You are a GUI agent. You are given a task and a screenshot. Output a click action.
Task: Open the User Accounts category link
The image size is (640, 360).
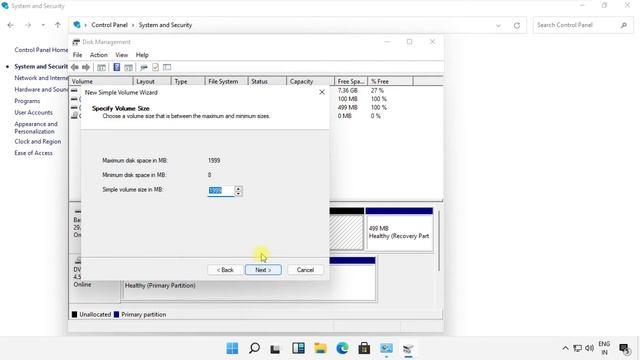click(x=33, y=112)
